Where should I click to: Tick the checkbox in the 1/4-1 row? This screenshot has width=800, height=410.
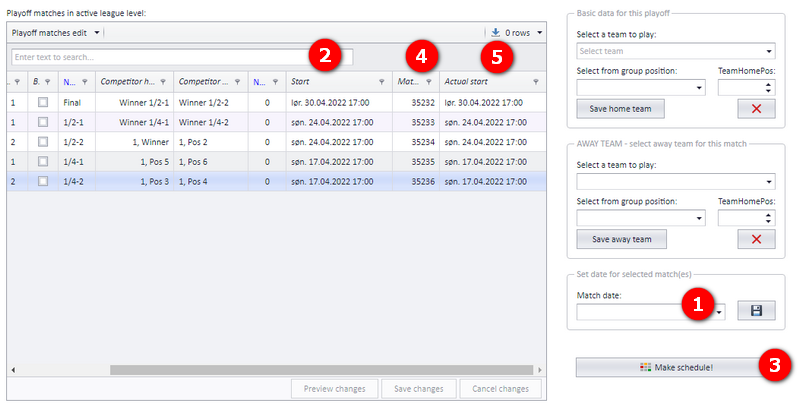[43, 162]
